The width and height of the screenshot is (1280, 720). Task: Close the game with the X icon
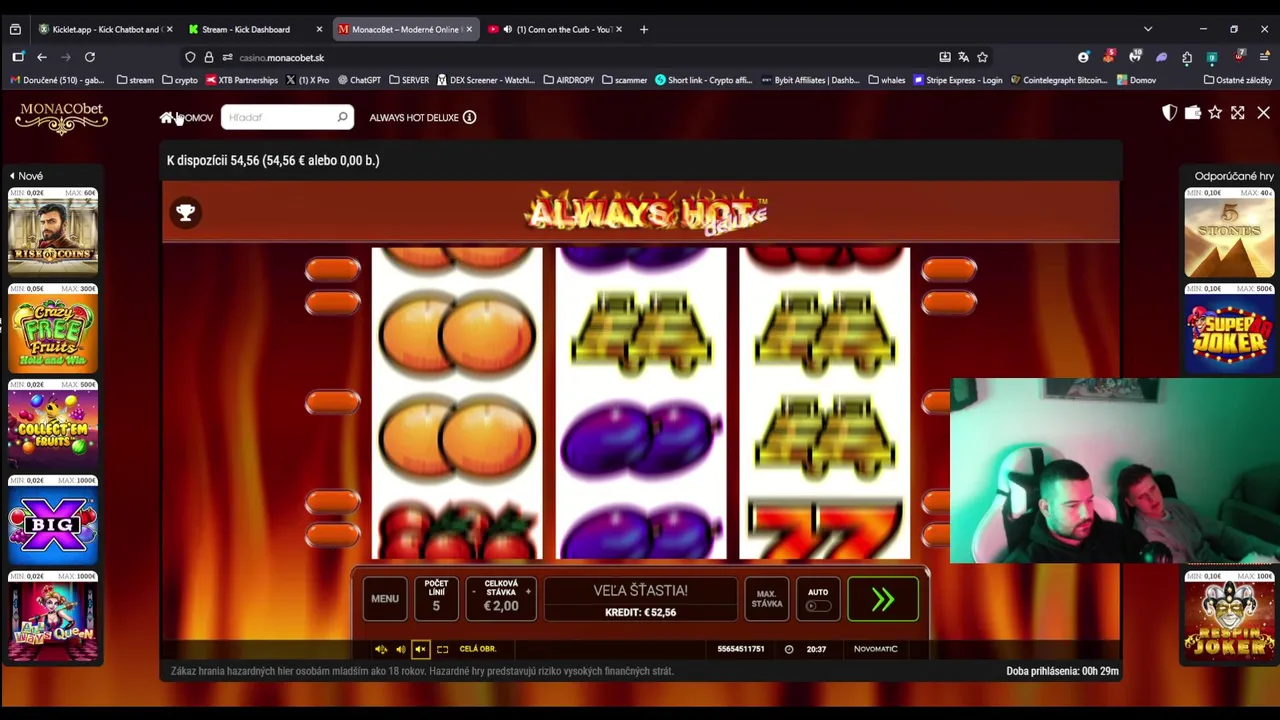(1263, 113)
